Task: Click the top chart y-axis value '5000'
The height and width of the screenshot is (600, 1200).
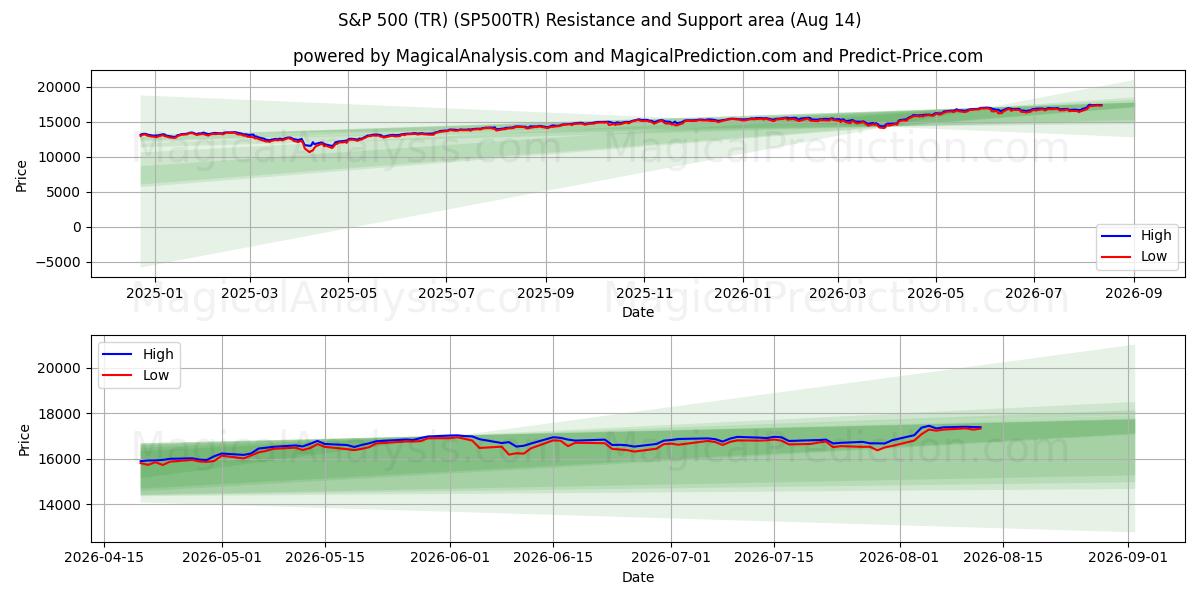Action: (x=66, y=193)
